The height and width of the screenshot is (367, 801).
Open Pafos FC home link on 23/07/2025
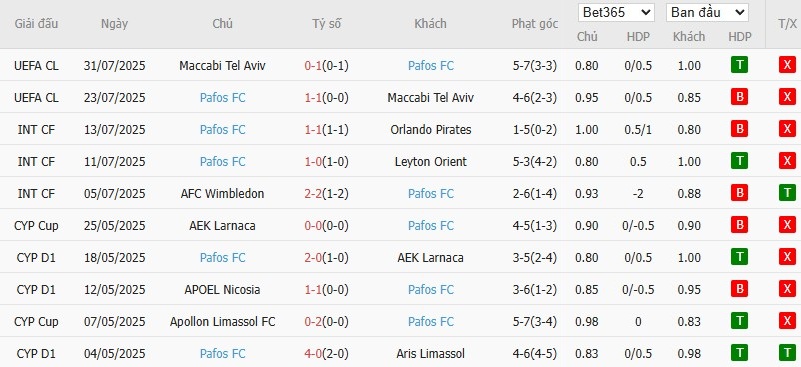pyautogui.click(x=223, y=98)
